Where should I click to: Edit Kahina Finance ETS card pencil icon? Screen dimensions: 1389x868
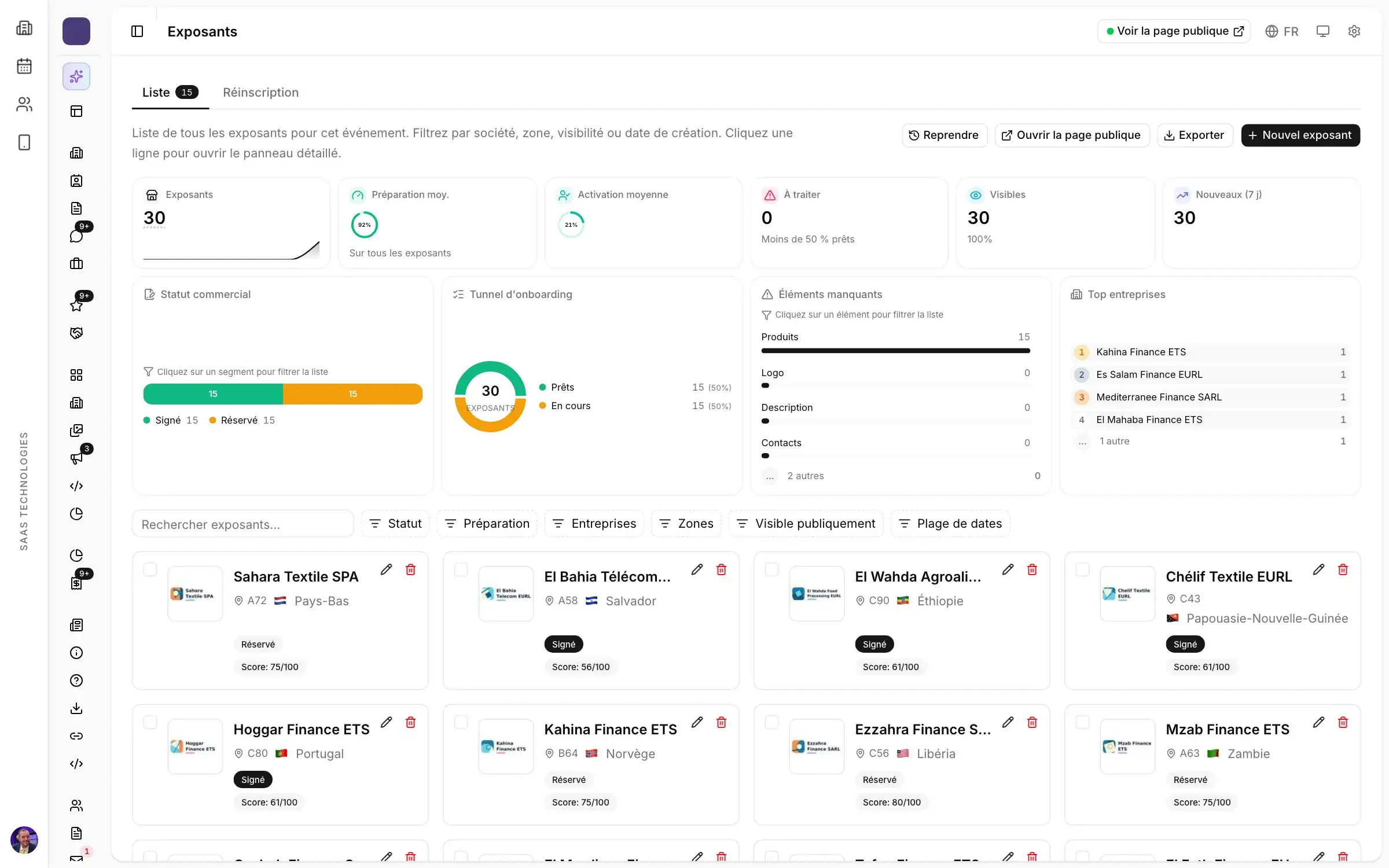[x=697, y=722]
